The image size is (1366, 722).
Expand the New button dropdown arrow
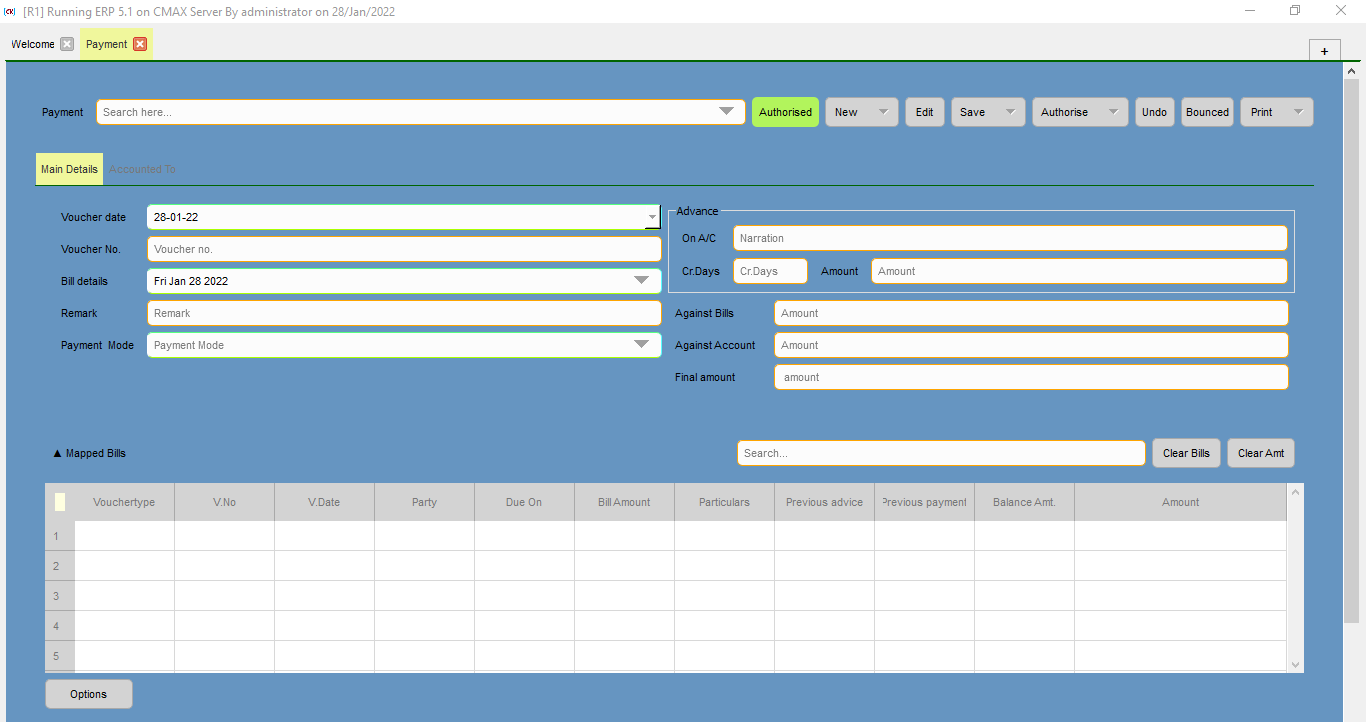coord(883,112)
